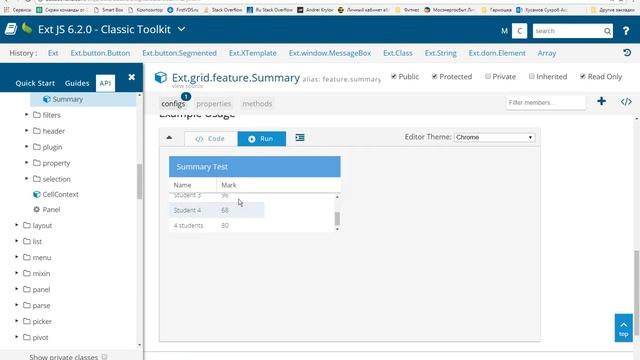
Task: Enable the Inherited members checkbox
Action: [531, 76]
